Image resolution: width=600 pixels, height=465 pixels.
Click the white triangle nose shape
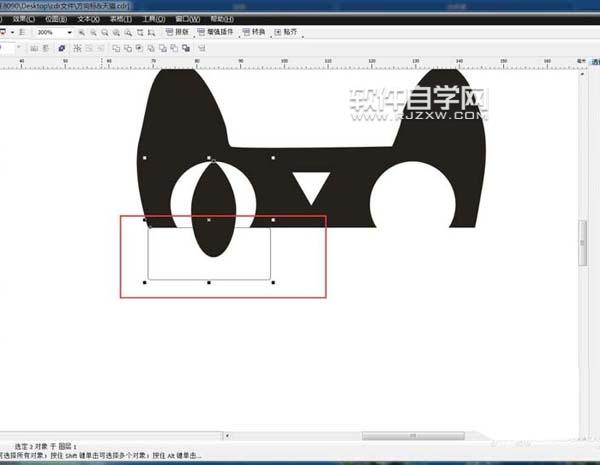[x=311, y=185]
